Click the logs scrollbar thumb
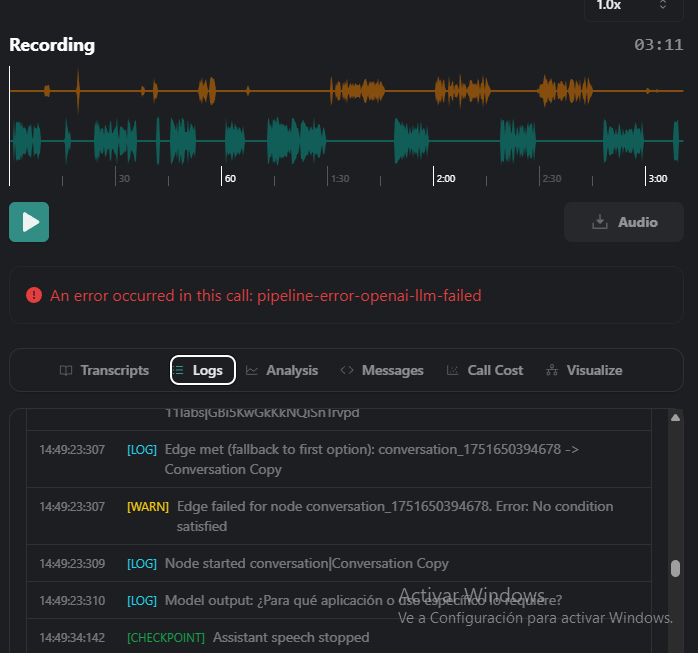This screenshot has width=698, height=653. coord(675,568)
